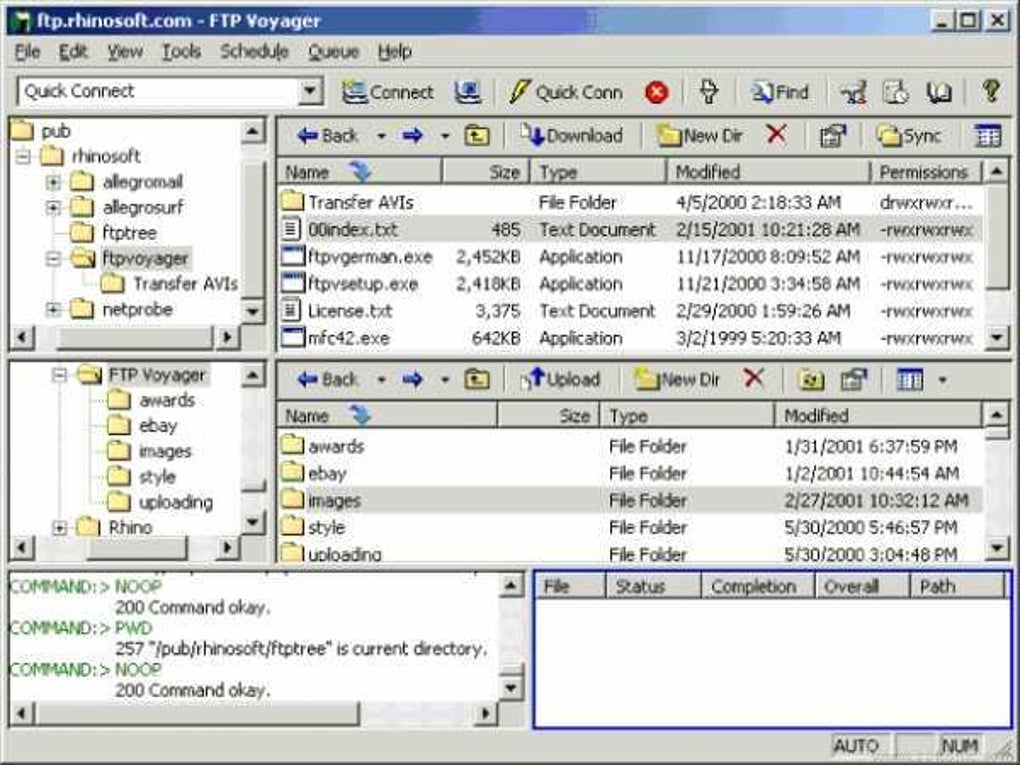This screenshot has height=765, width=1020.
Task: Click the properties icon in local toolbar
Action: [854, 379]
